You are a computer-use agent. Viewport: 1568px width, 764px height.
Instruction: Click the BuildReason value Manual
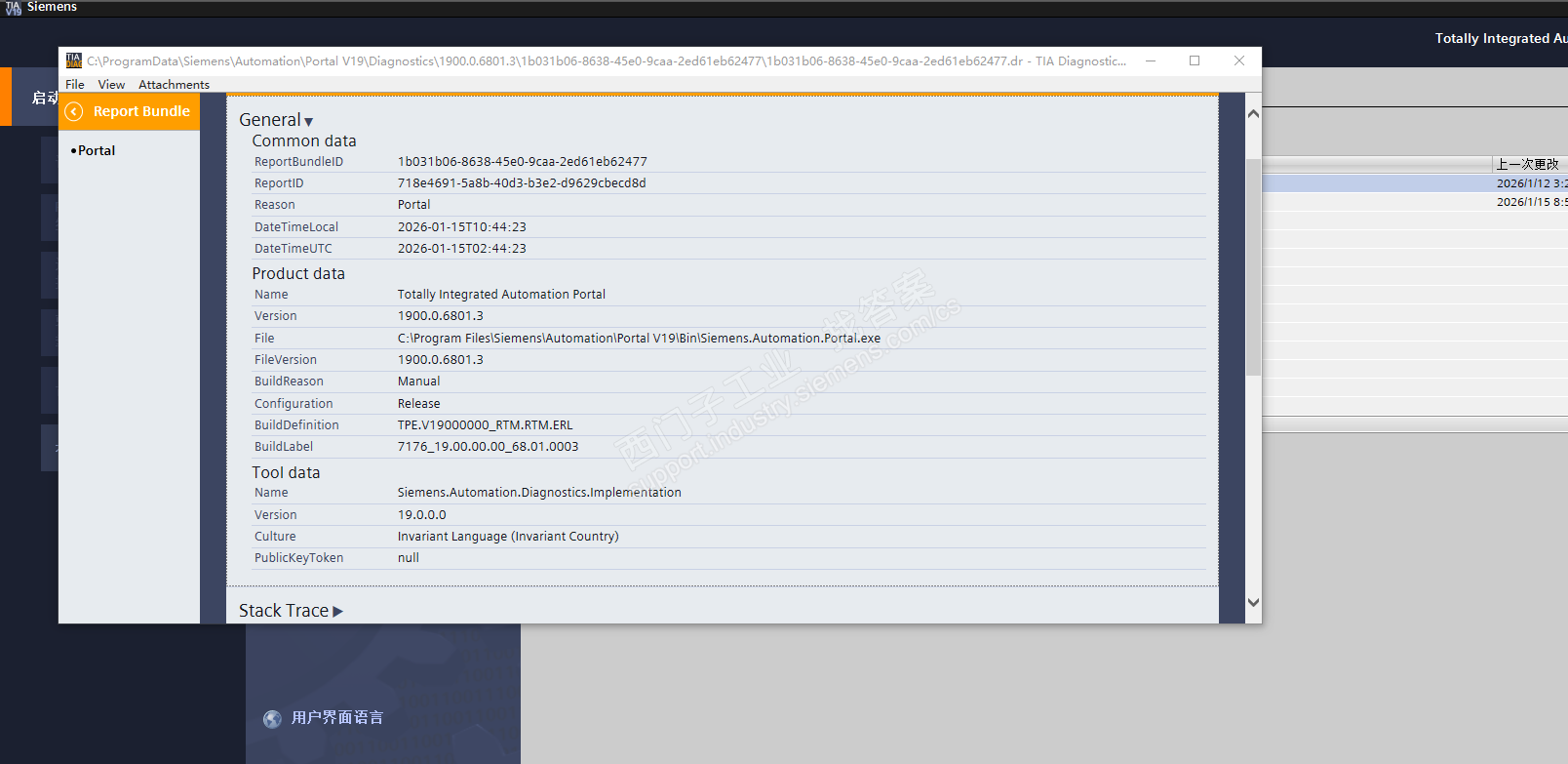click(419, 382)
